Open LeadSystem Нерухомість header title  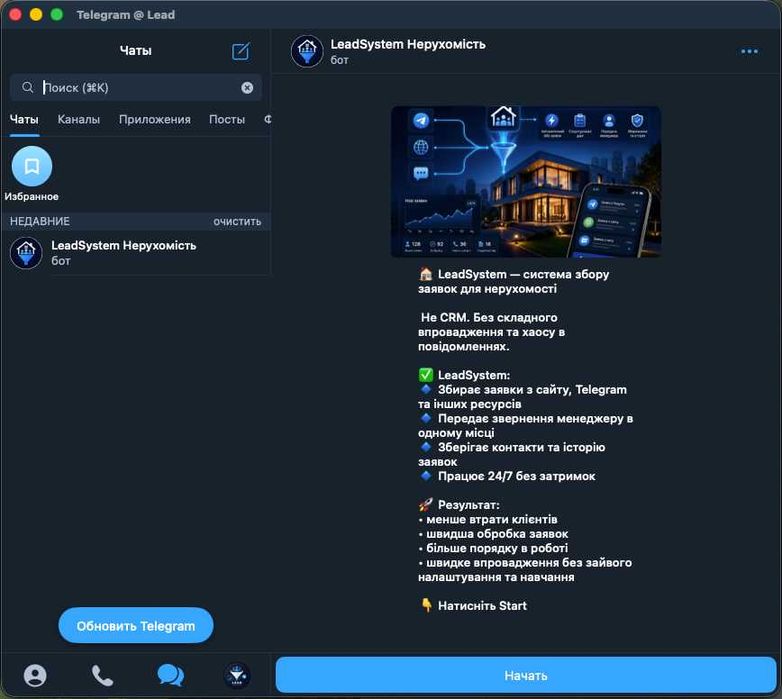point(408,44)
